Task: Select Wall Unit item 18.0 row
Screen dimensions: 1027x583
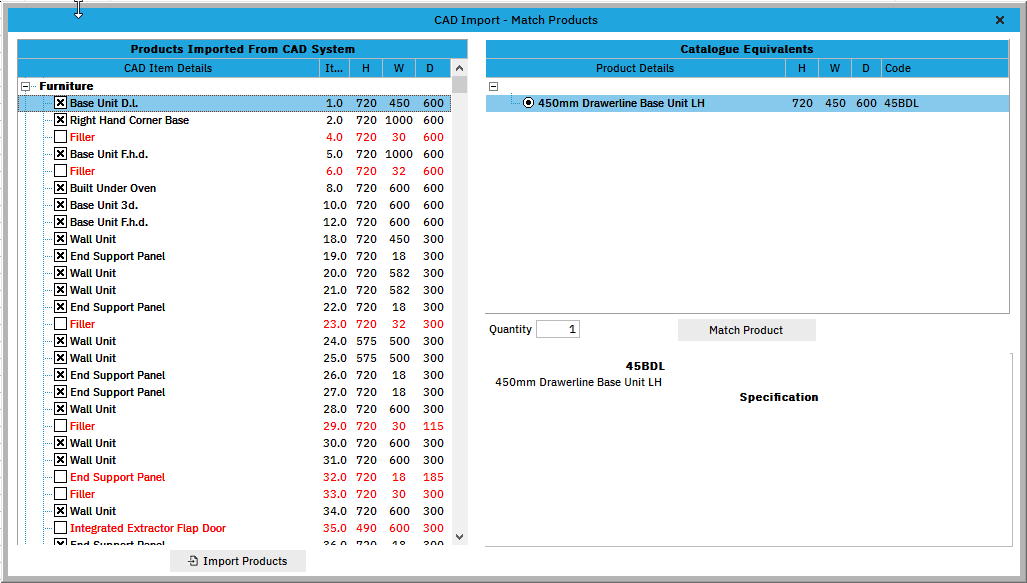Action: 234,239
